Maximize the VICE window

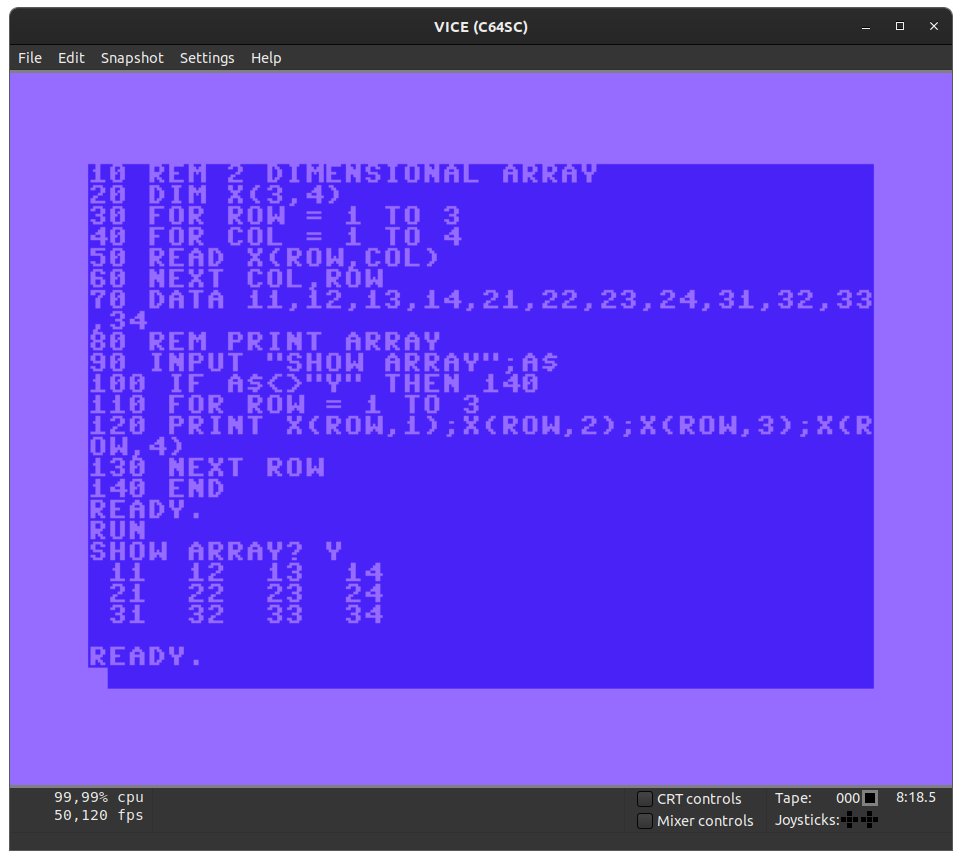click(899, 26)
